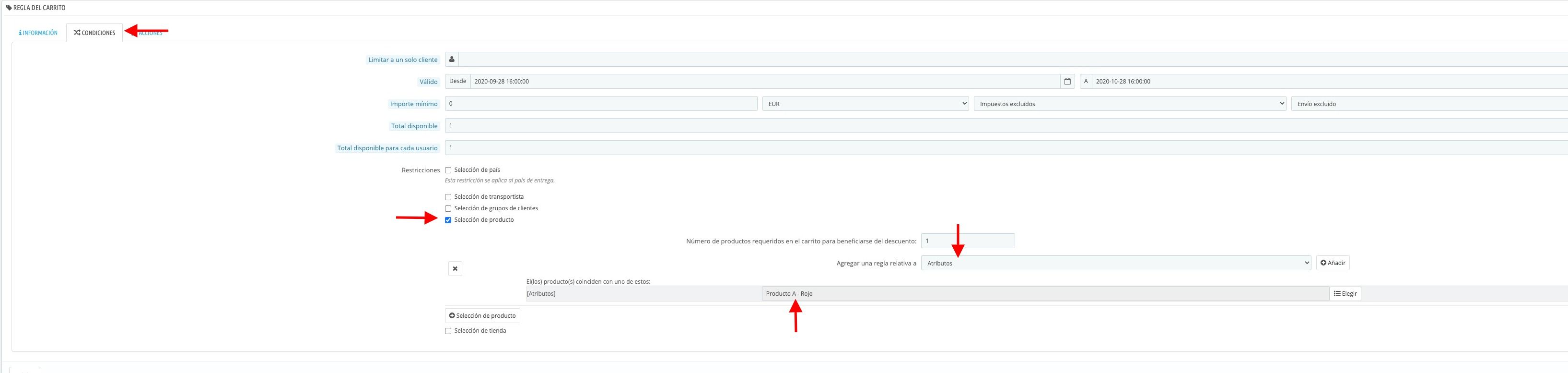
Task: Click the customer user icon
Action: pos(452,60)
